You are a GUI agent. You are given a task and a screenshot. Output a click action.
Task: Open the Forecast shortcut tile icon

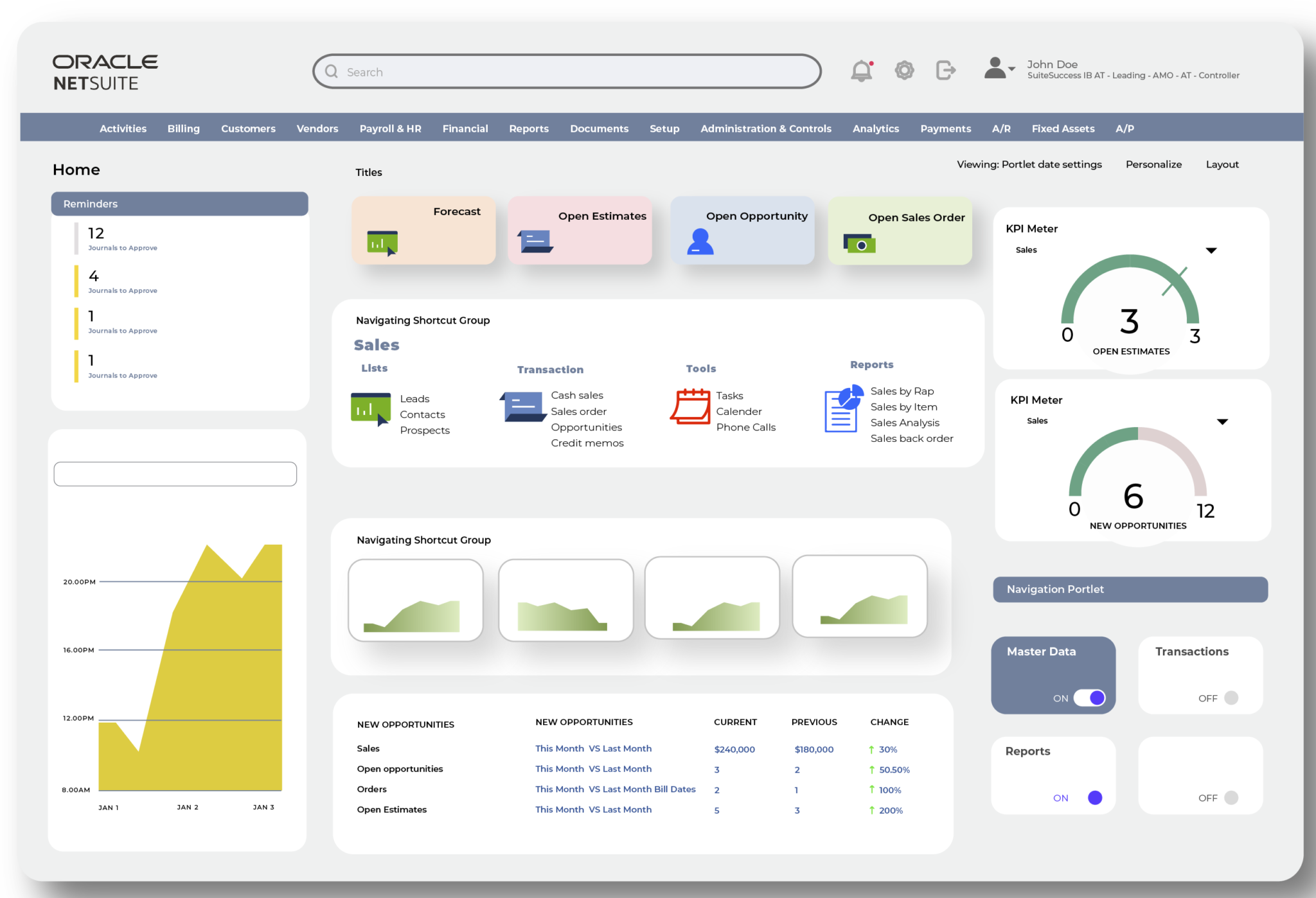383,243
